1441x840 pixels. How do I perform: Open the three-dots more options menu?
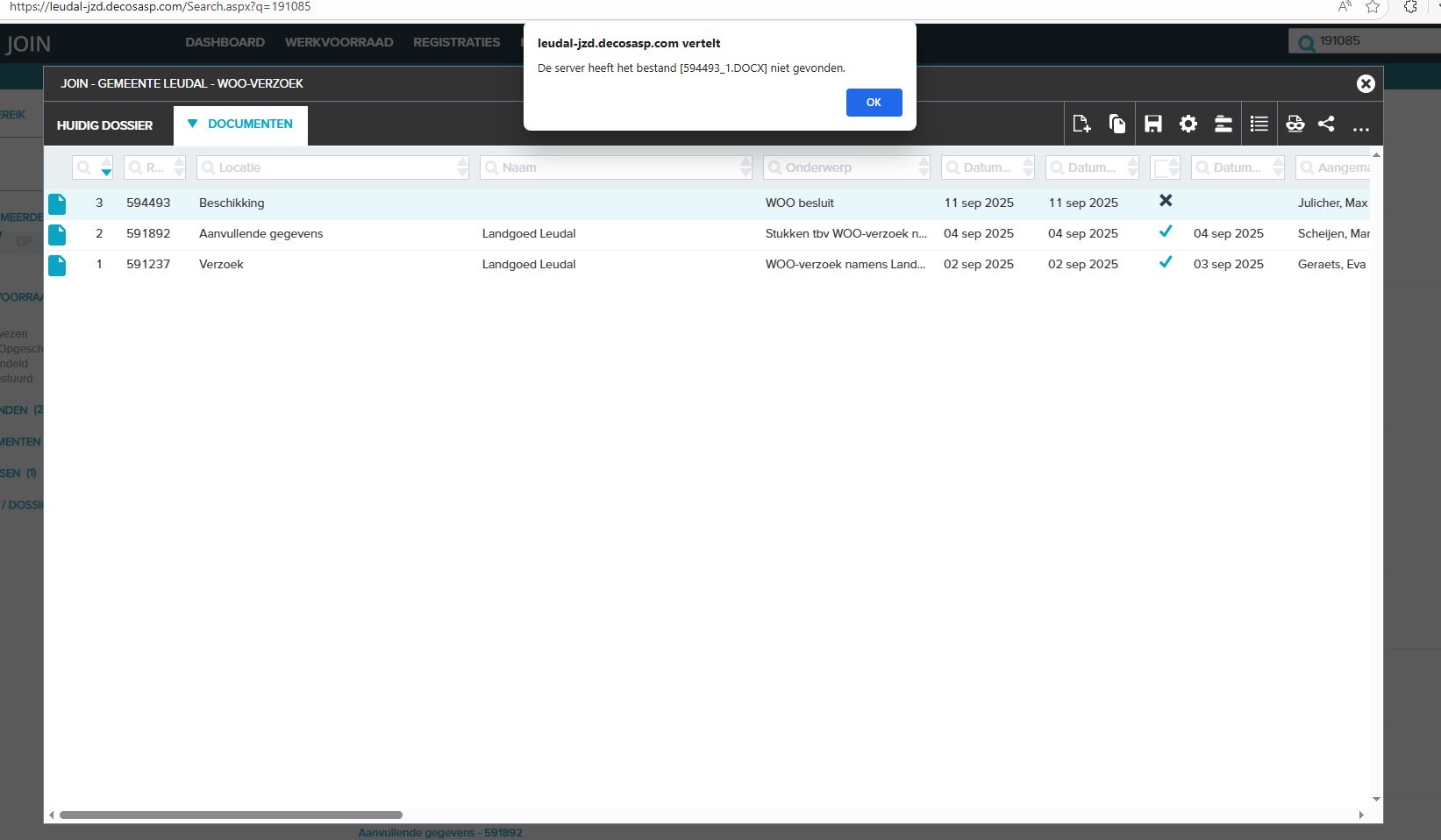click(x=1360, y=126)
